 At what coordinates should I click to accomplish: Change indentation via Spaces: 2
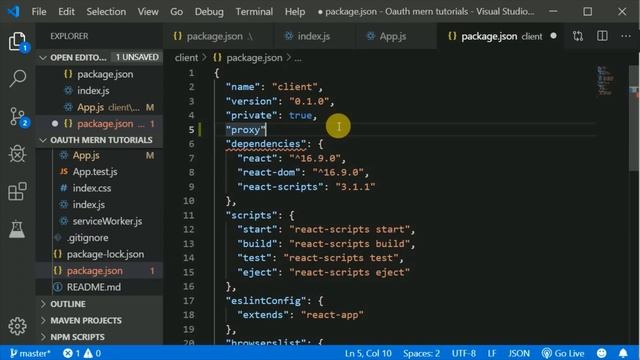(421, 353)
